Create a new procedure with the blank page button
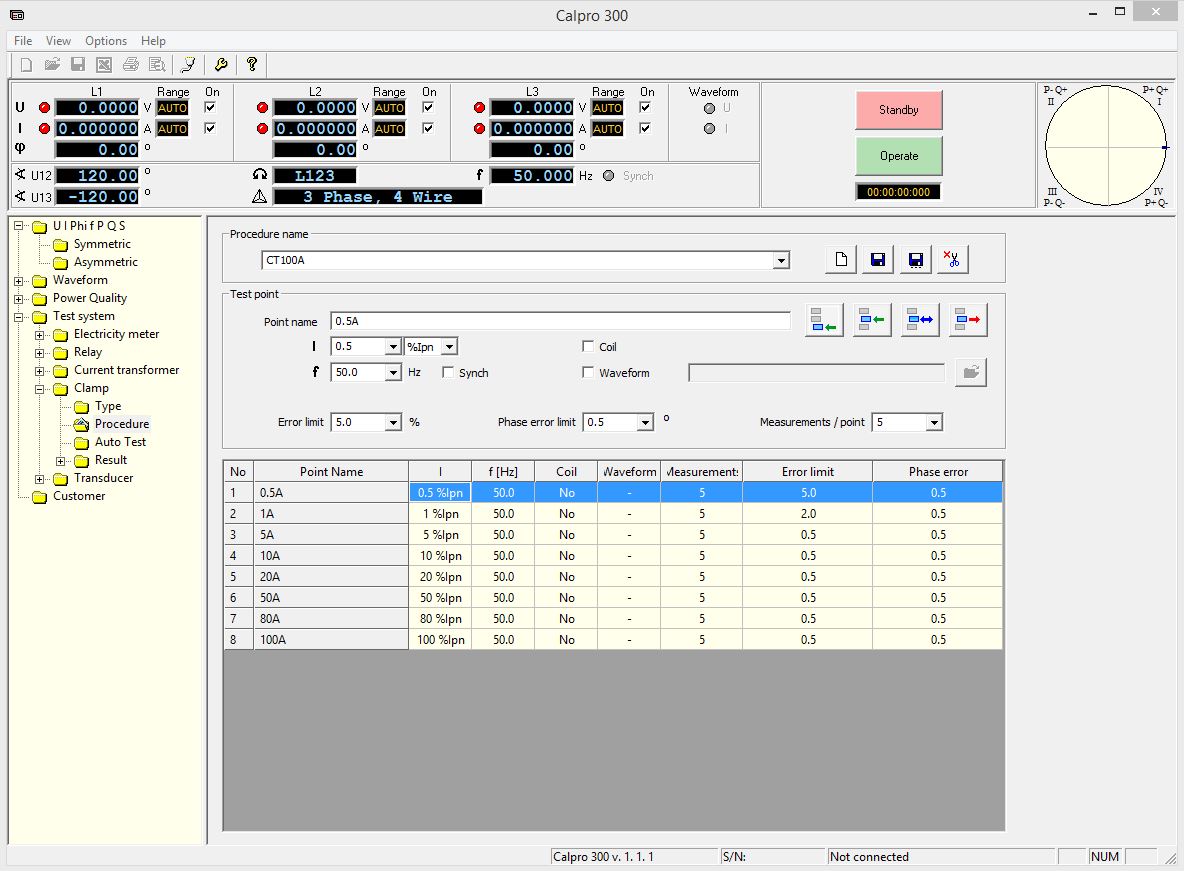 [x=840, y=260]
